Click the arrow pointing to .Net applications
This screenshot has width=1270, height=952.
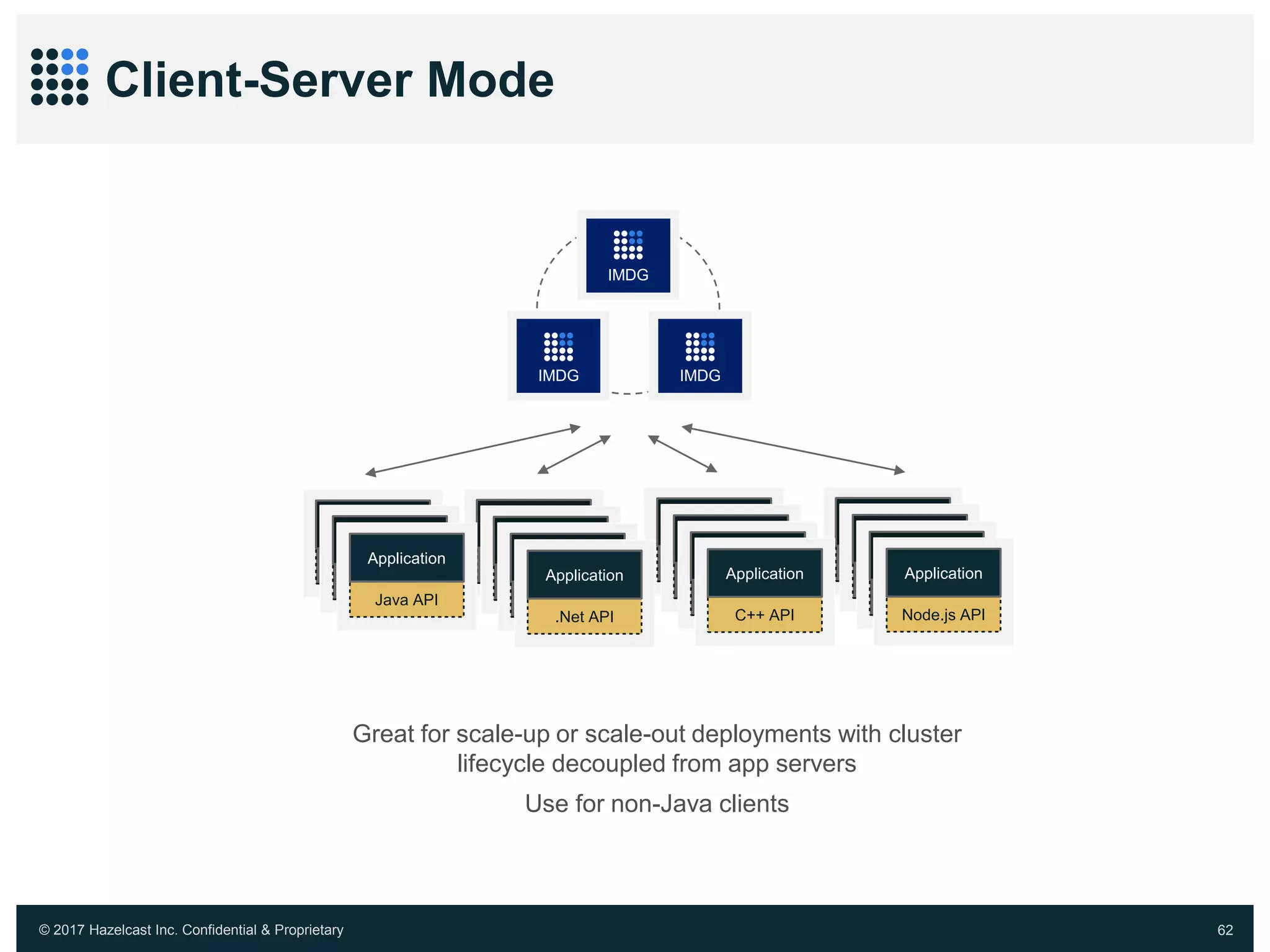(574, 454)
